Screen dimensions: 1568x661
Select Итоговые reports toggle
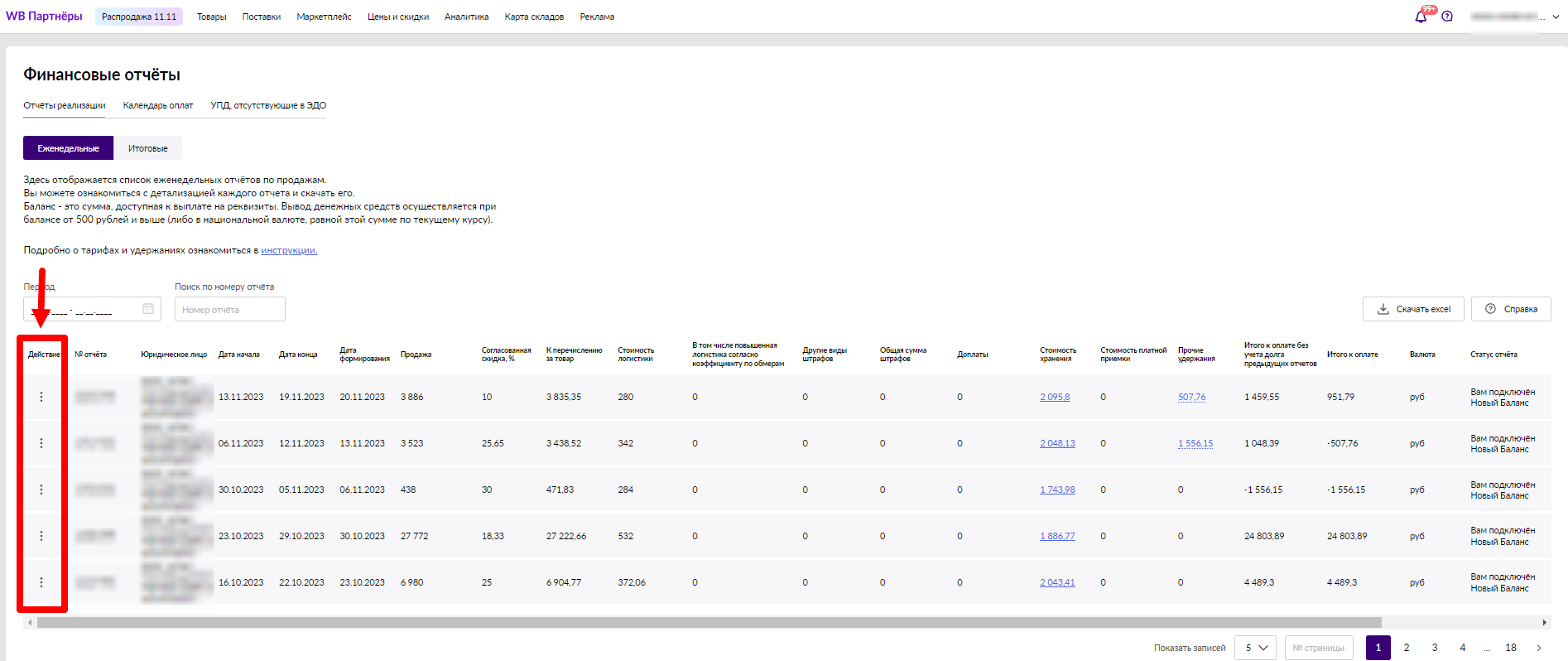coord(148,148)
